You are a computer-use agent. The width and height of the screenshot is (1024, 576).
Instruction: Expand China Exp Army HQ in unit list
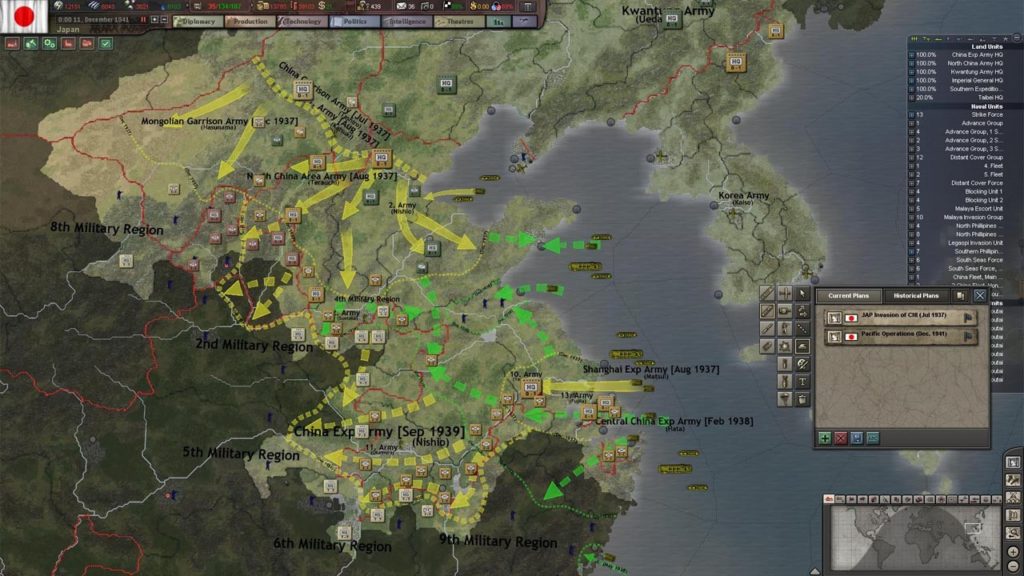tap(912, 55)
